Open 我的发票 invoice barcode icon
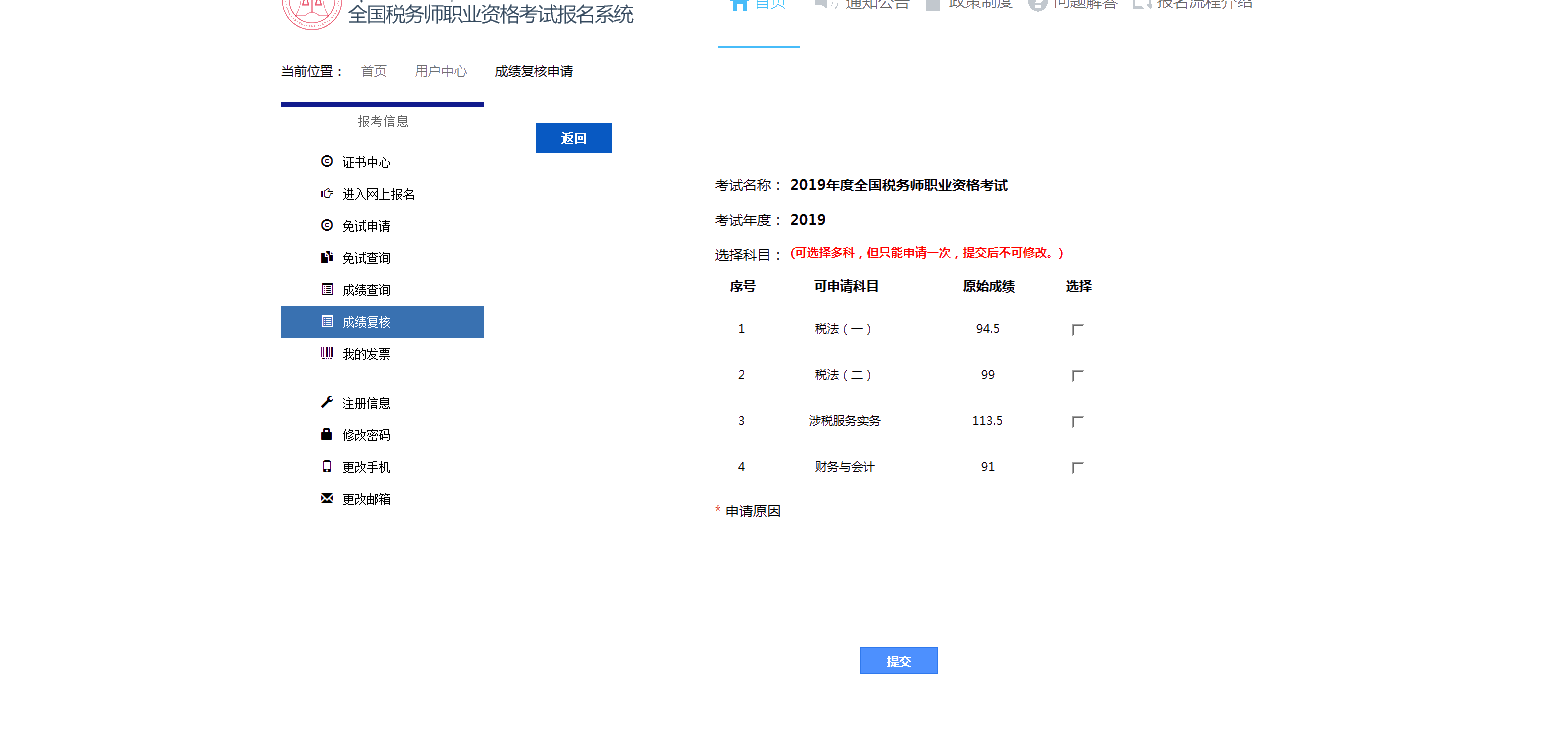The height and width of the screenshot is (737, 1544). click(326, 353)
